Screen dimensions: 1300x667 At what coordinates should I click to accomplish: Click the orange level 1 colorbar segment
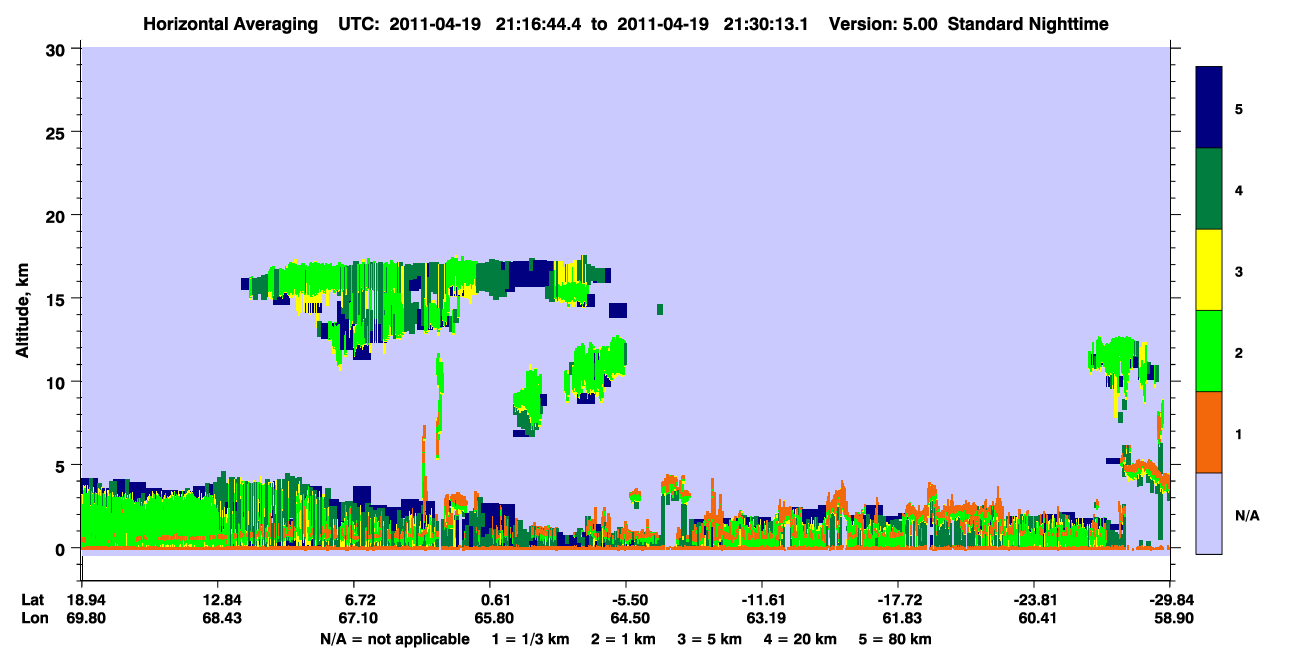(1209, 432)
